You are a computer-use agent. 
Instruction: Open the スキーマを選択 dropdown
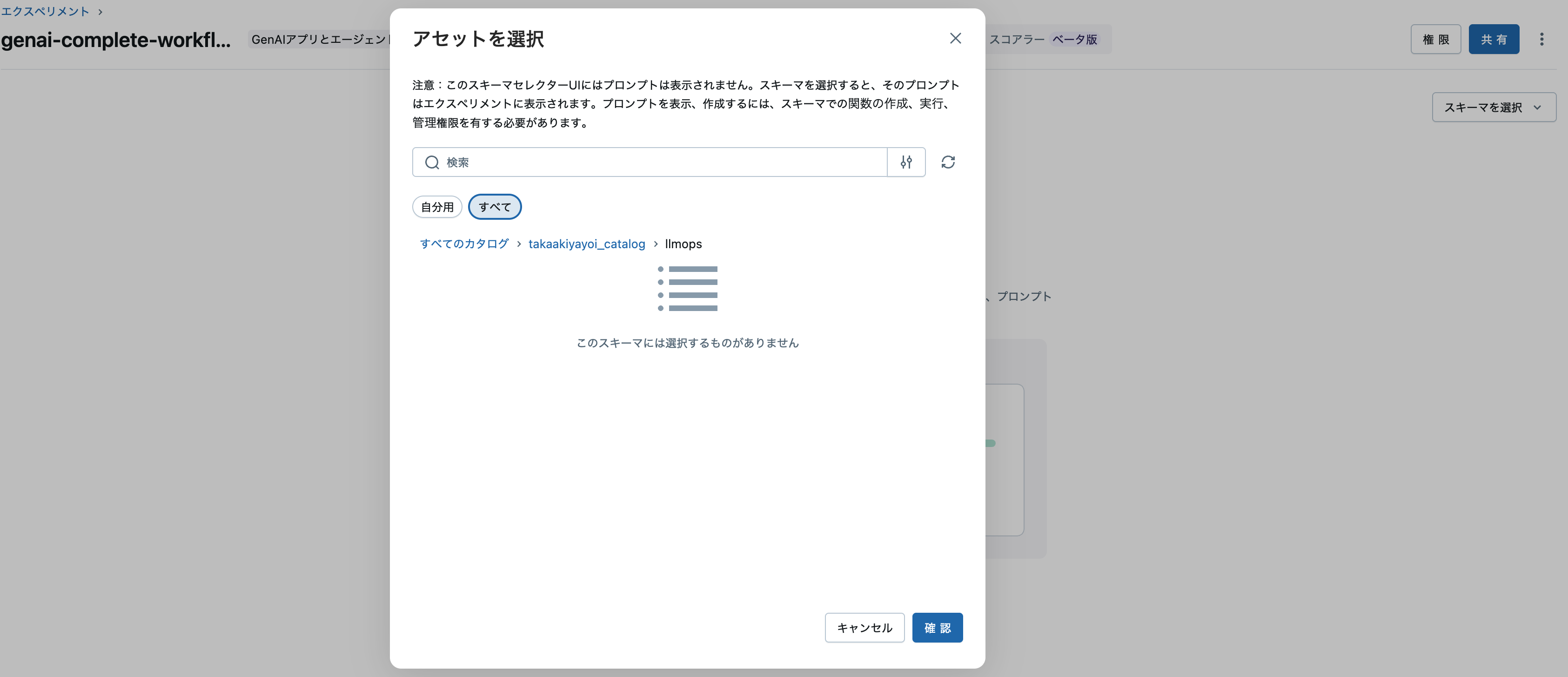pyautogui.click(x=1493, y=107)
